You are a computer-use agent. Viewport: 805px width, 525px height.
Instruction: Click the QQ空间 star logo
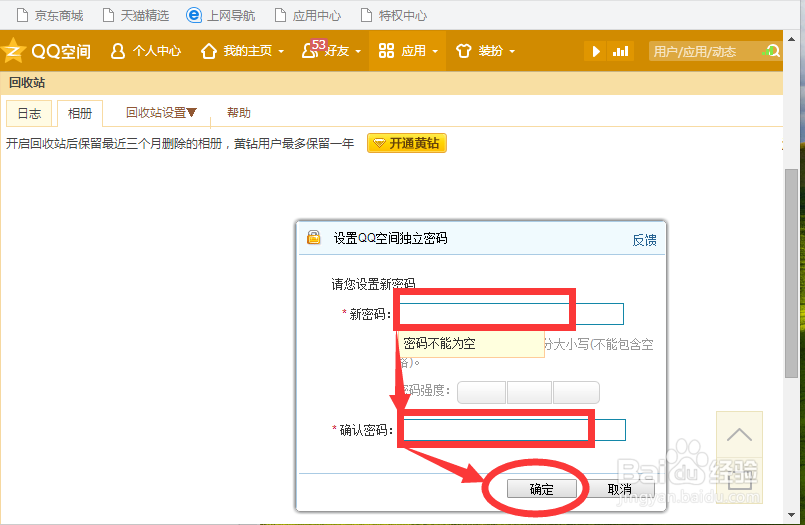pos(13,51)
